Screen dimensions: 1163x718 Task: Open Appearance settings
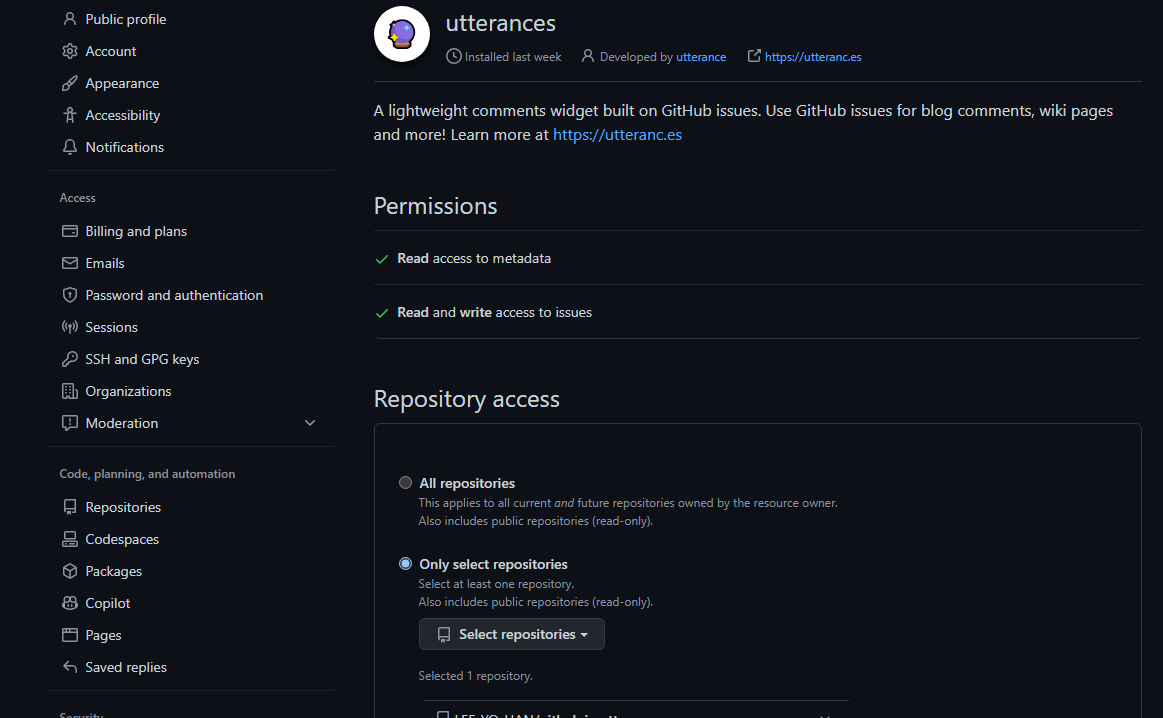click(x=122, y=83)
